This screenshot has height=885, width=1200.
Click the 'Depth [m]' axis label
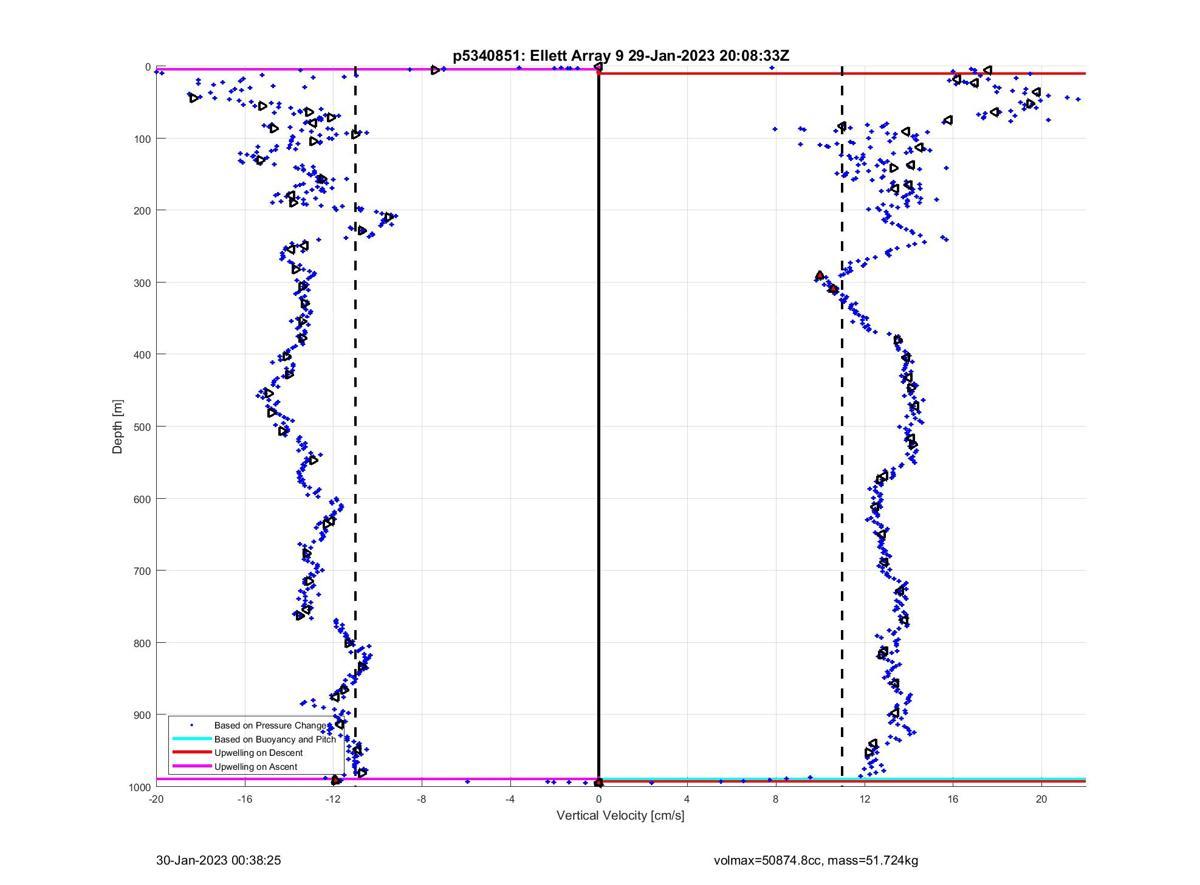pos(118,427)
